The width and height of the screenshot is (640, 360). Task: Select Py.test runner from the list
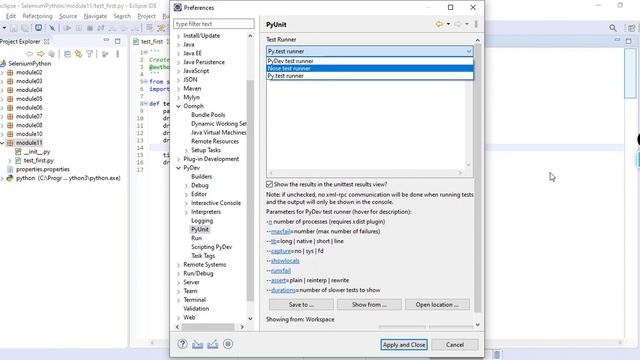370,76
